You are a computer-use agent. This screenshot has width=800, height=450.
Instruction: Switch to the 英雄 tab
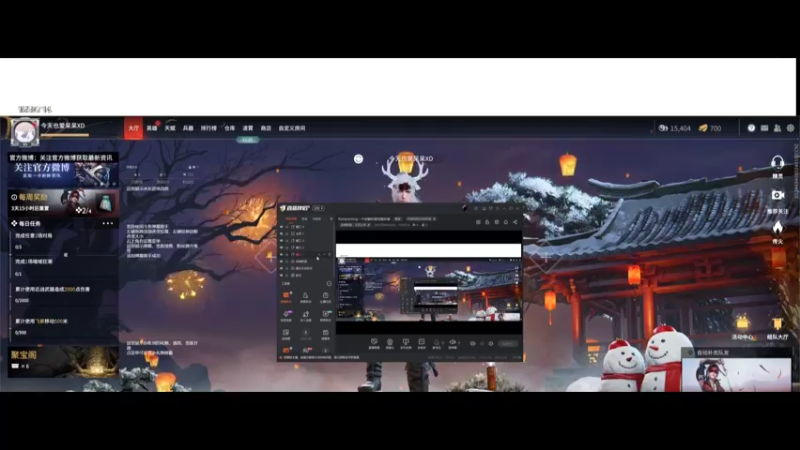click(152, 128)
